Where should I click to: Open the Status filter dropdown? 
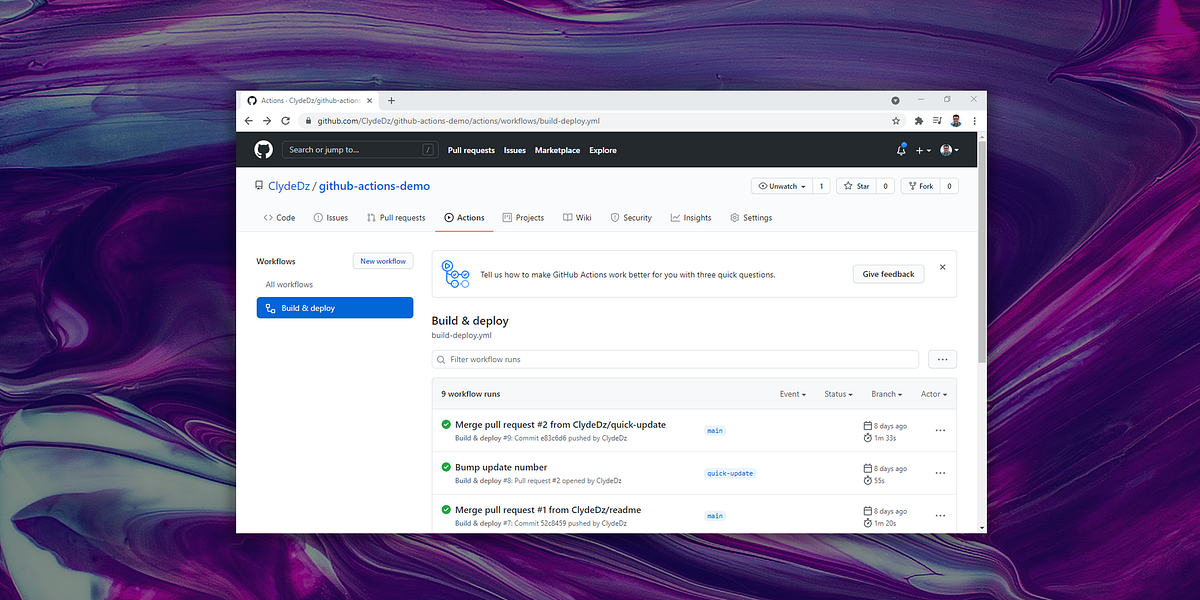click(838, 393)
